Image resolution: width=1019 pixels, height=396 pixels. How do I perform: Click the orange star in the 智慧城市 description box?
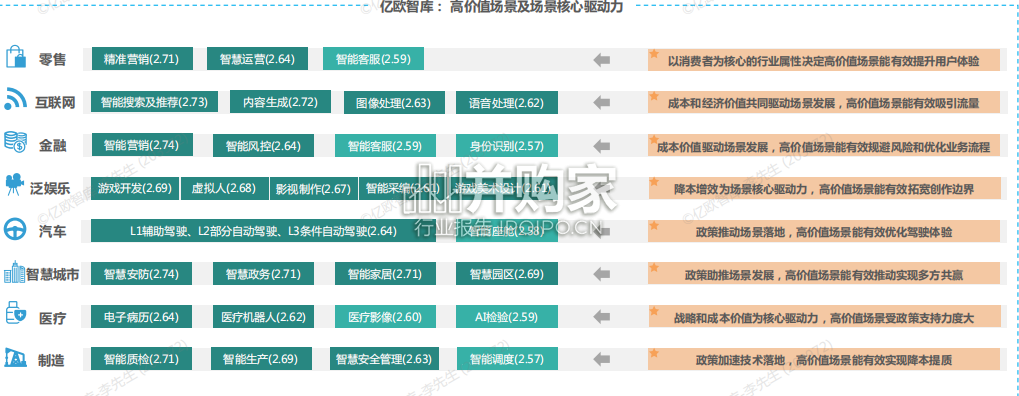pos(654,268)
